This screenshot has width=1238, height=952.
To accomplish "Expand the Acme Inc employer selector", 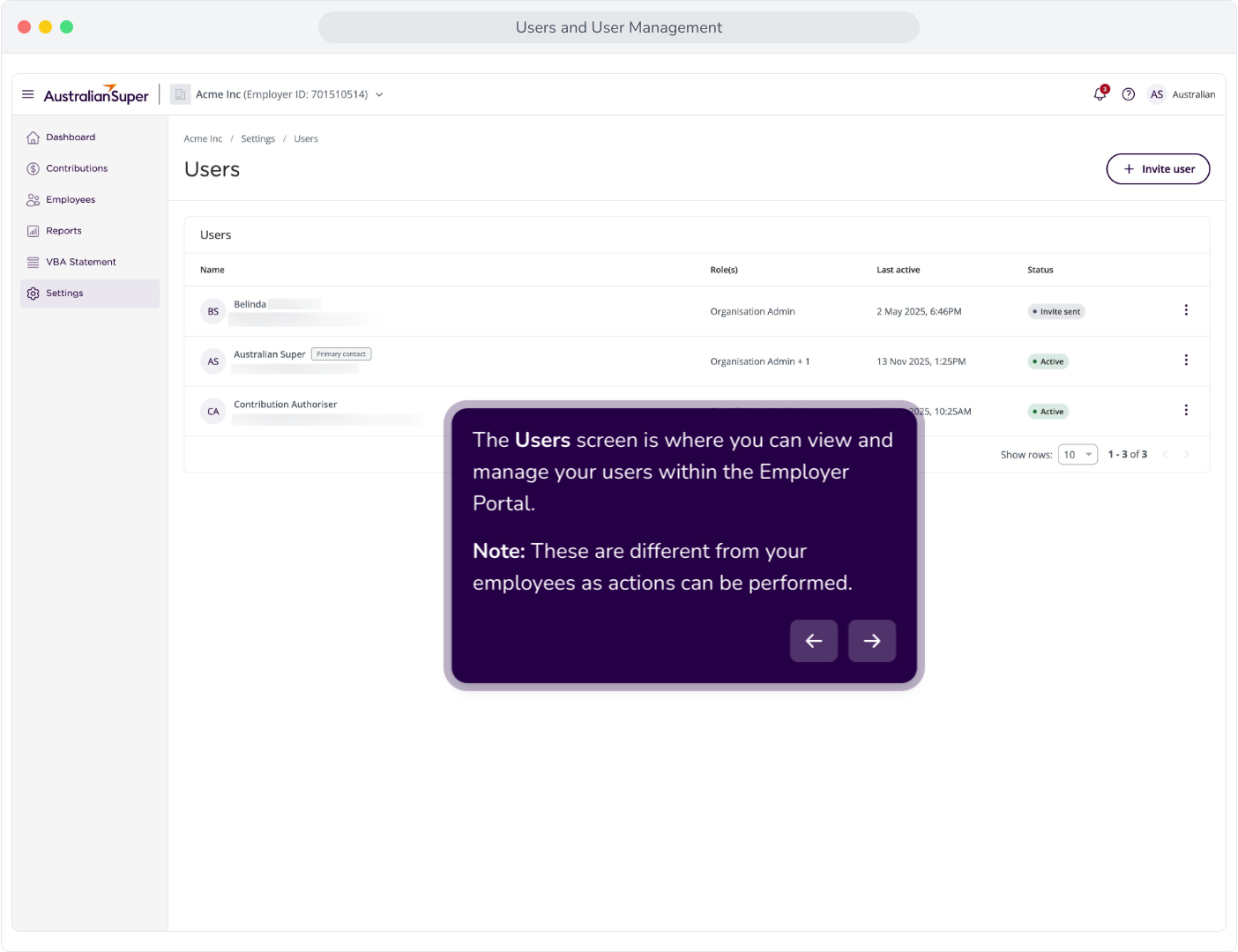I will (x=278, y=94).
